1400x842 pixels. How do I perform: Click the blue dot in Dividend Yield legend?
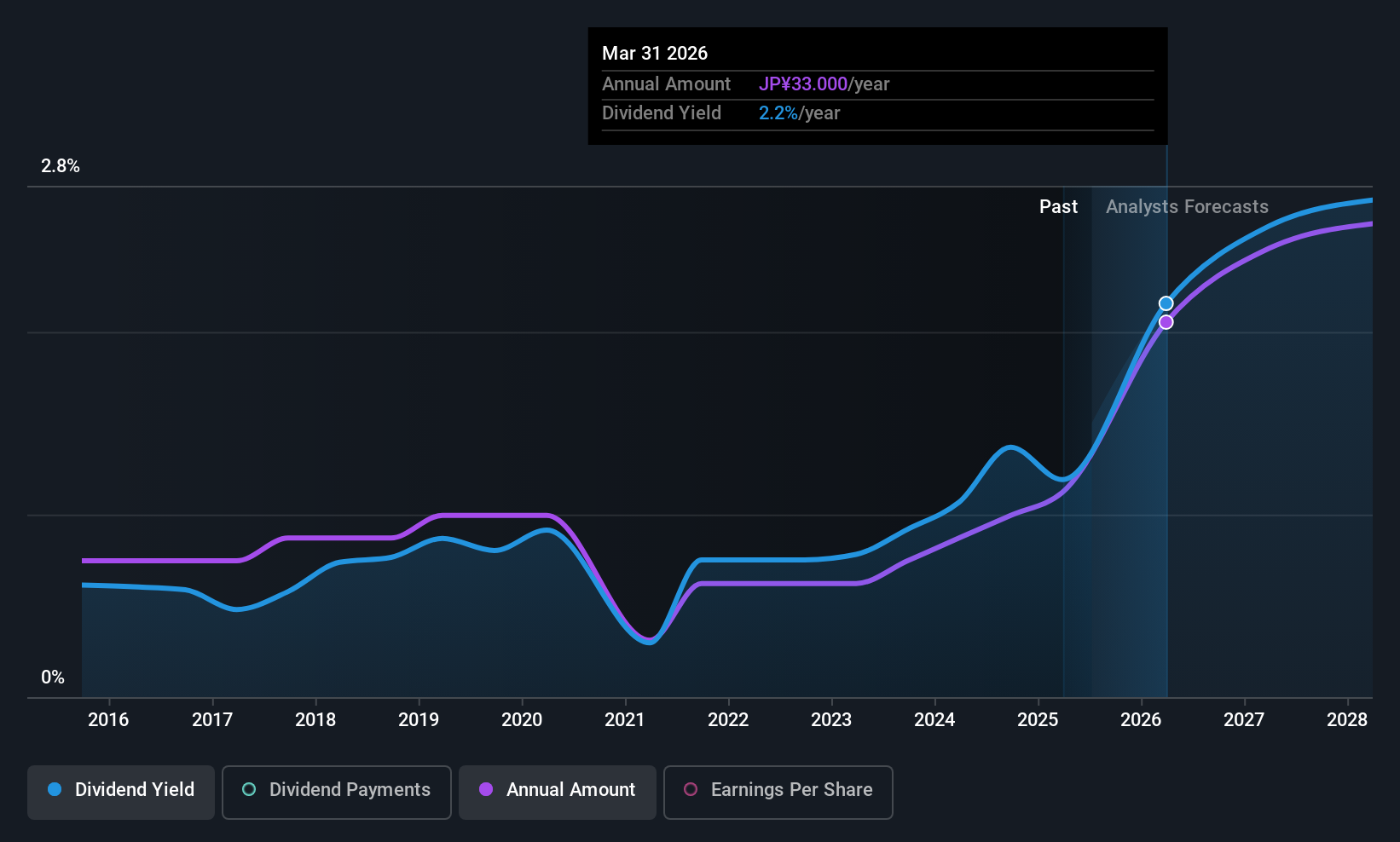coord(55,789)
